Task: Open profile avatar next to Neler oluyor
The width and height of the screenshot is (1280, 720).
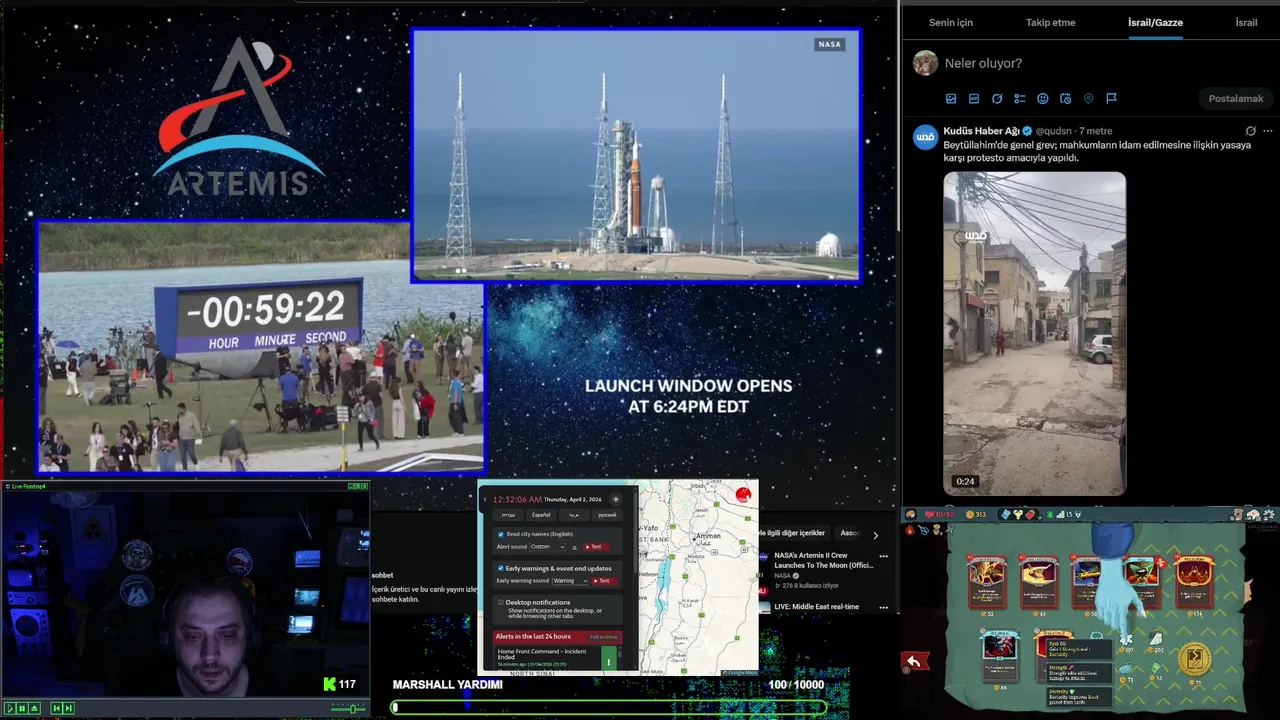Action: coord(926,63)
